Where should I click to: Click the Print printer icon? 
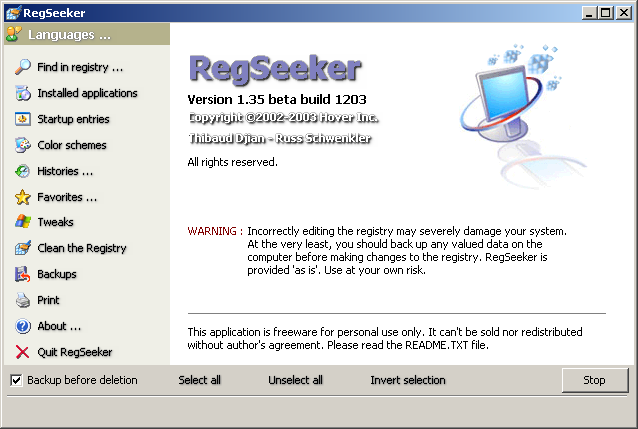click(x=22, y=300)
